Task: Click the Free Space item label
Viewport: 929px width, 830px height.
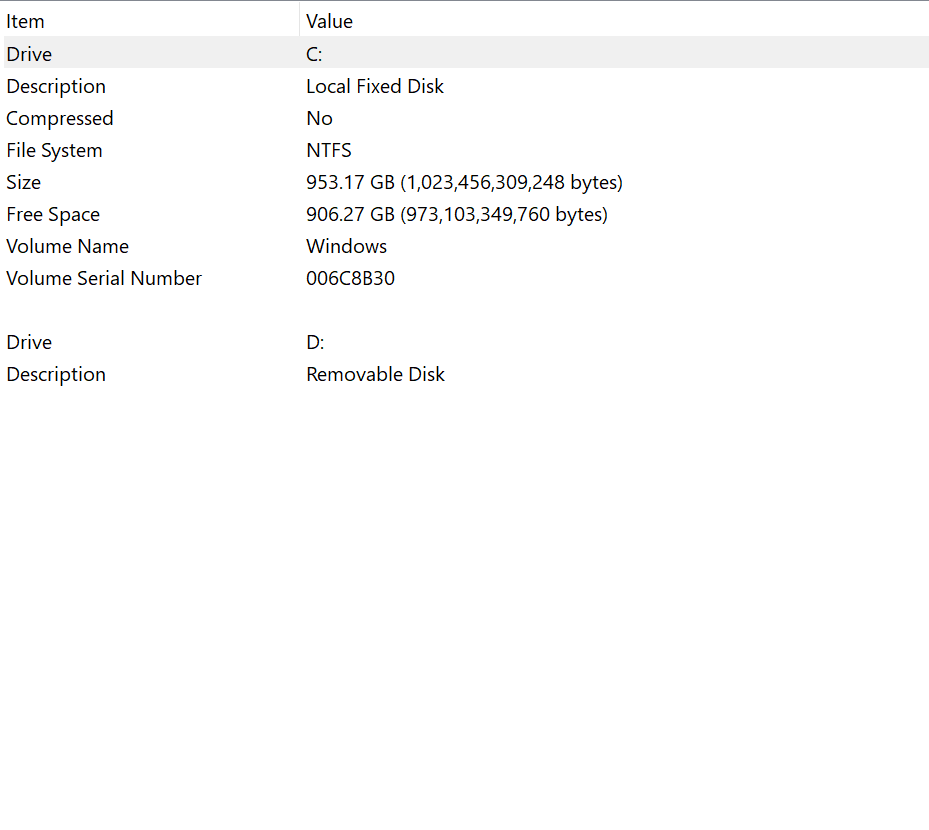Action: tap(53, 214)
